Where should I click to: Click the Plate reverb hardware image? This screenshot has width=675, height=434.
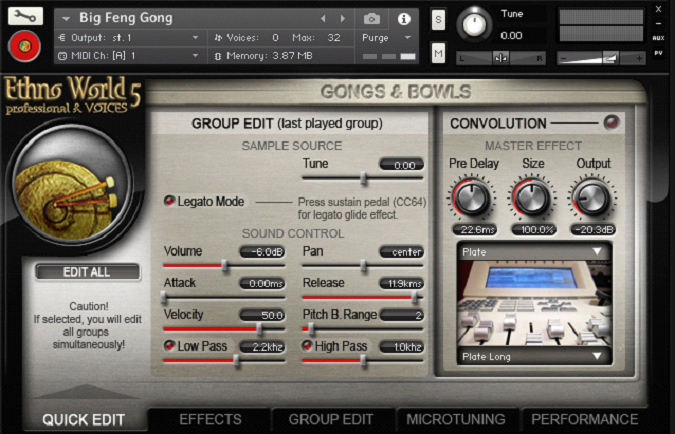[x=534, y=304]
